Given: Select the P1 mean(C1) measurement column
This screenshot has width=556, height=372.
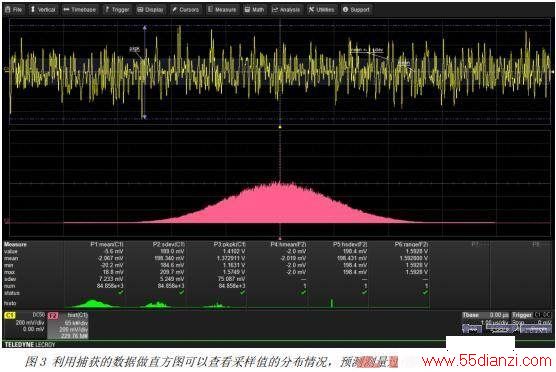Looking at the screenshot, I should [95, 275].
